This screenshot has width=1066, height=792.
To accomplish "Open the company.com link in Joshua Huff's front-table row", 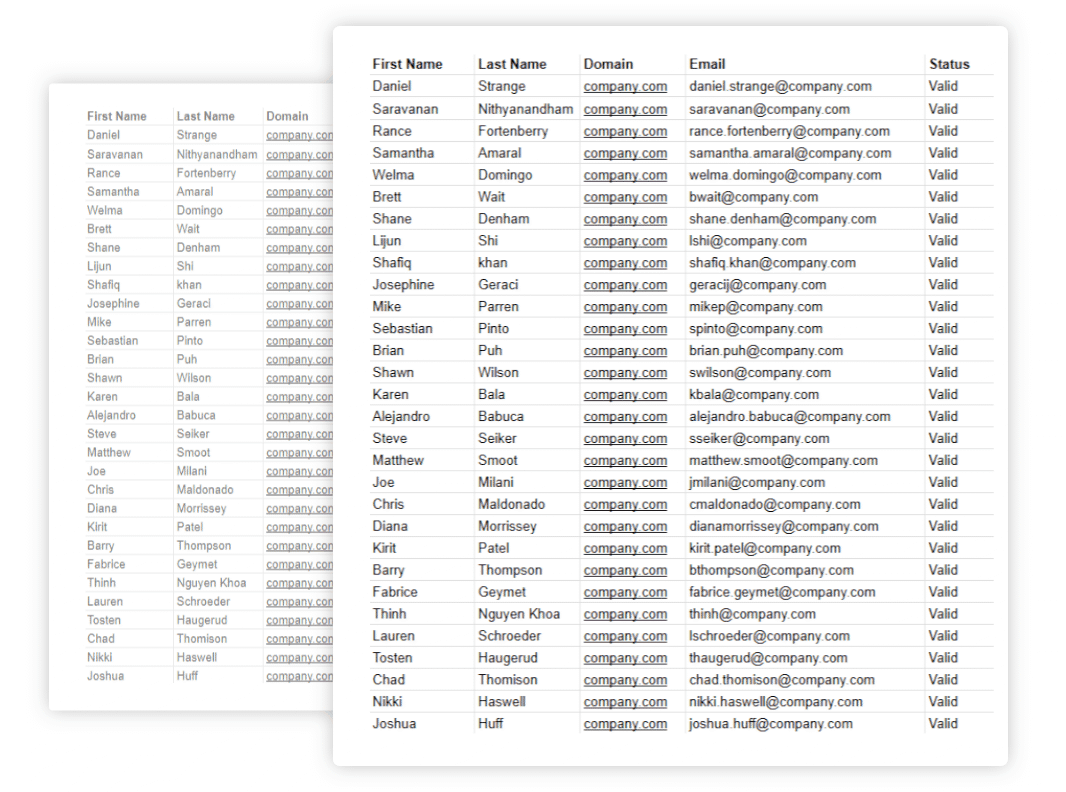I will coord(625,724).
